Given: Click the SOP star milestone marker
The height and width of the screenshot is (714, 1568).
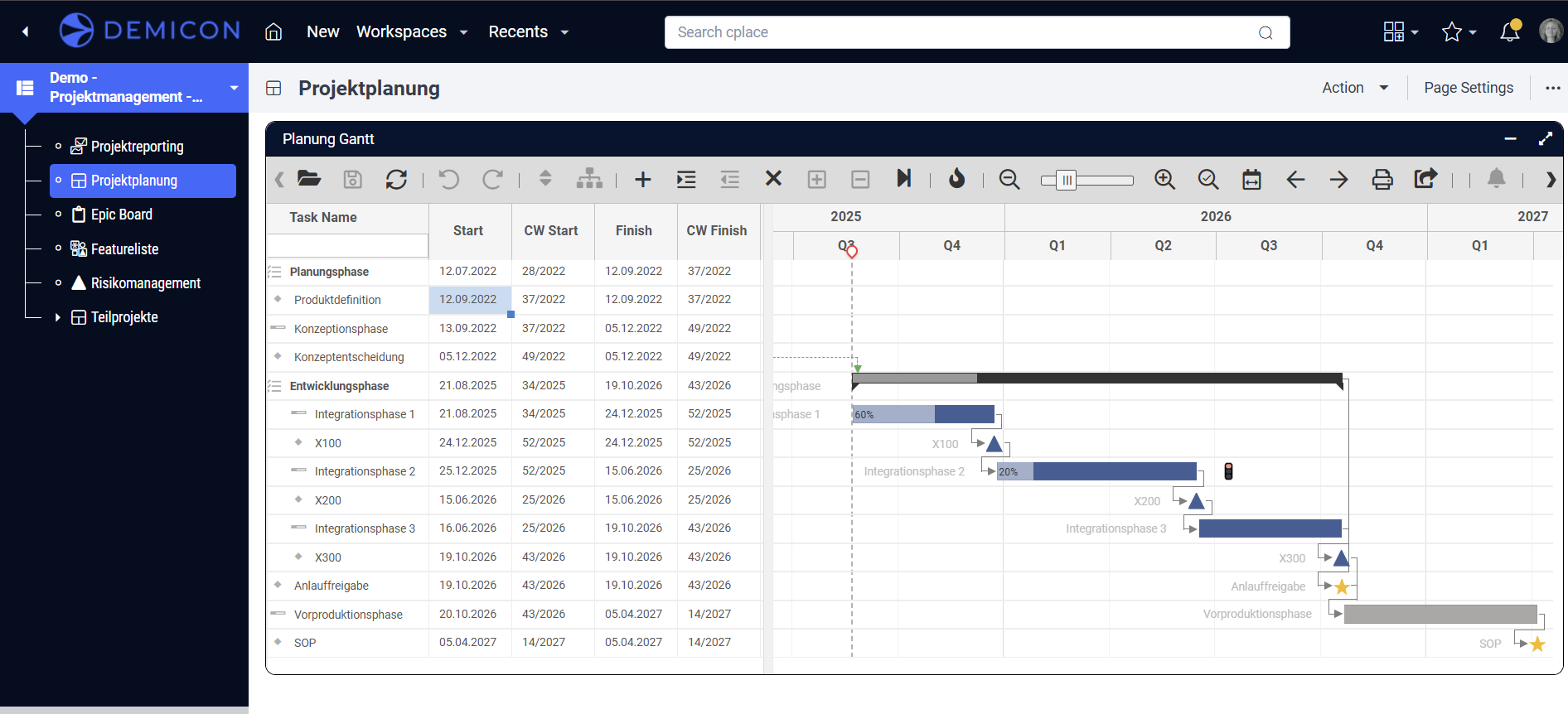Looking at the screenshot, I should point(1537,644).
